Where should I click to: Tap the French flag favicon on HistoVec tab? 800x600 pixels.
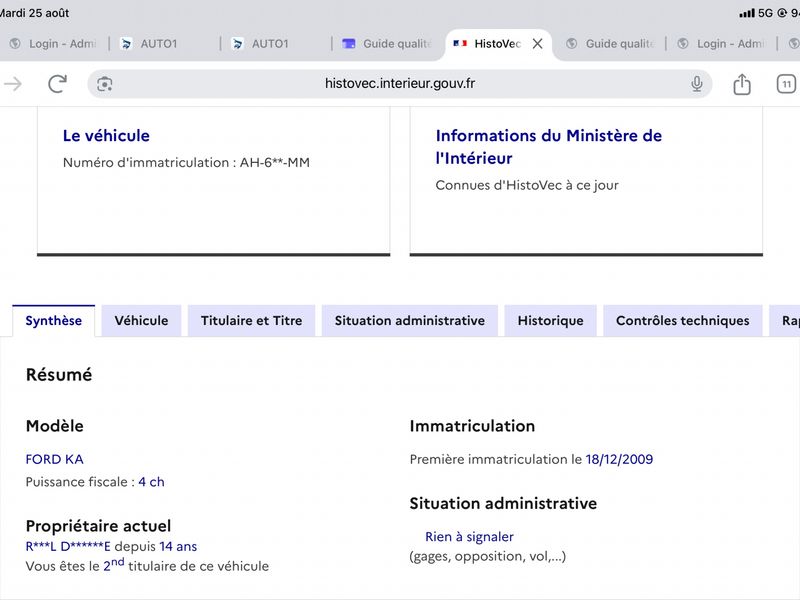coord(460,43)
